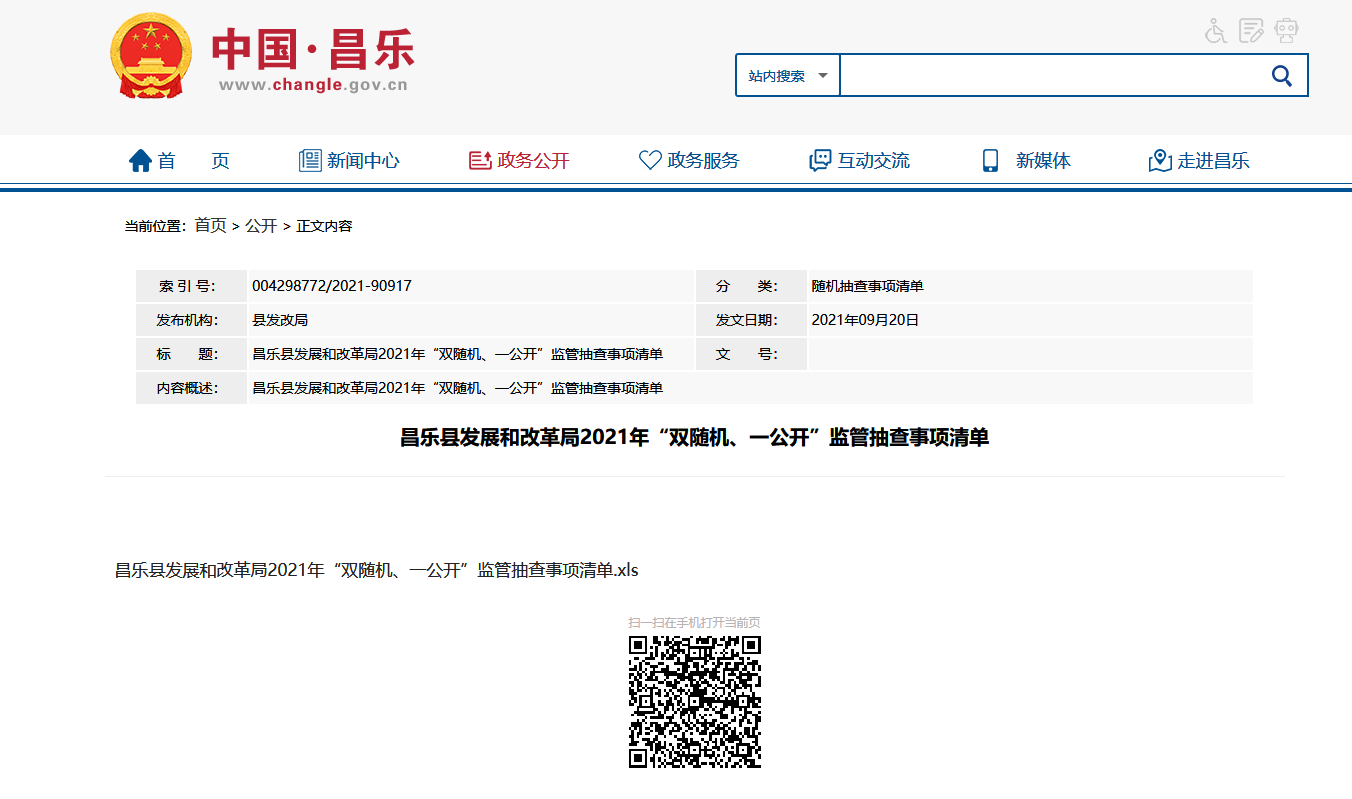Select the chat bubble icon beside 互动交流
The image size is (1352, 799).
point(820,158)
